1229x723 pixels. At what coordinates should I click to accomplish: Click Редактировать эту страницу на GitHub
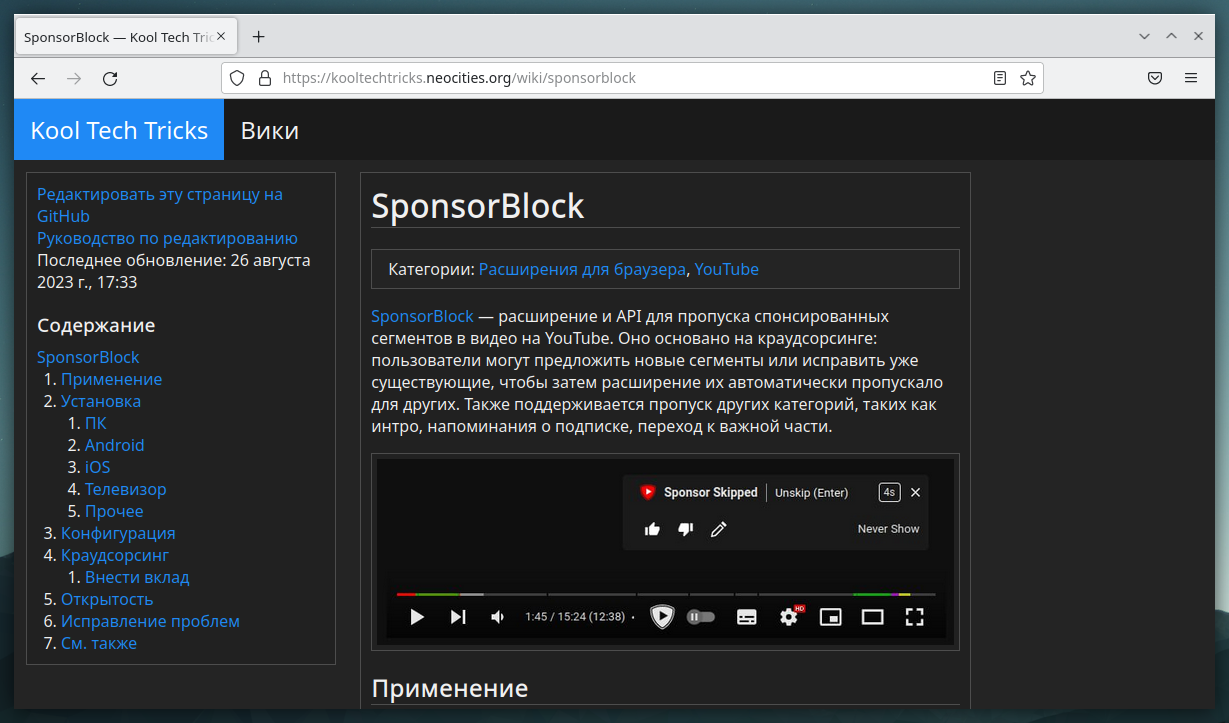160,205
